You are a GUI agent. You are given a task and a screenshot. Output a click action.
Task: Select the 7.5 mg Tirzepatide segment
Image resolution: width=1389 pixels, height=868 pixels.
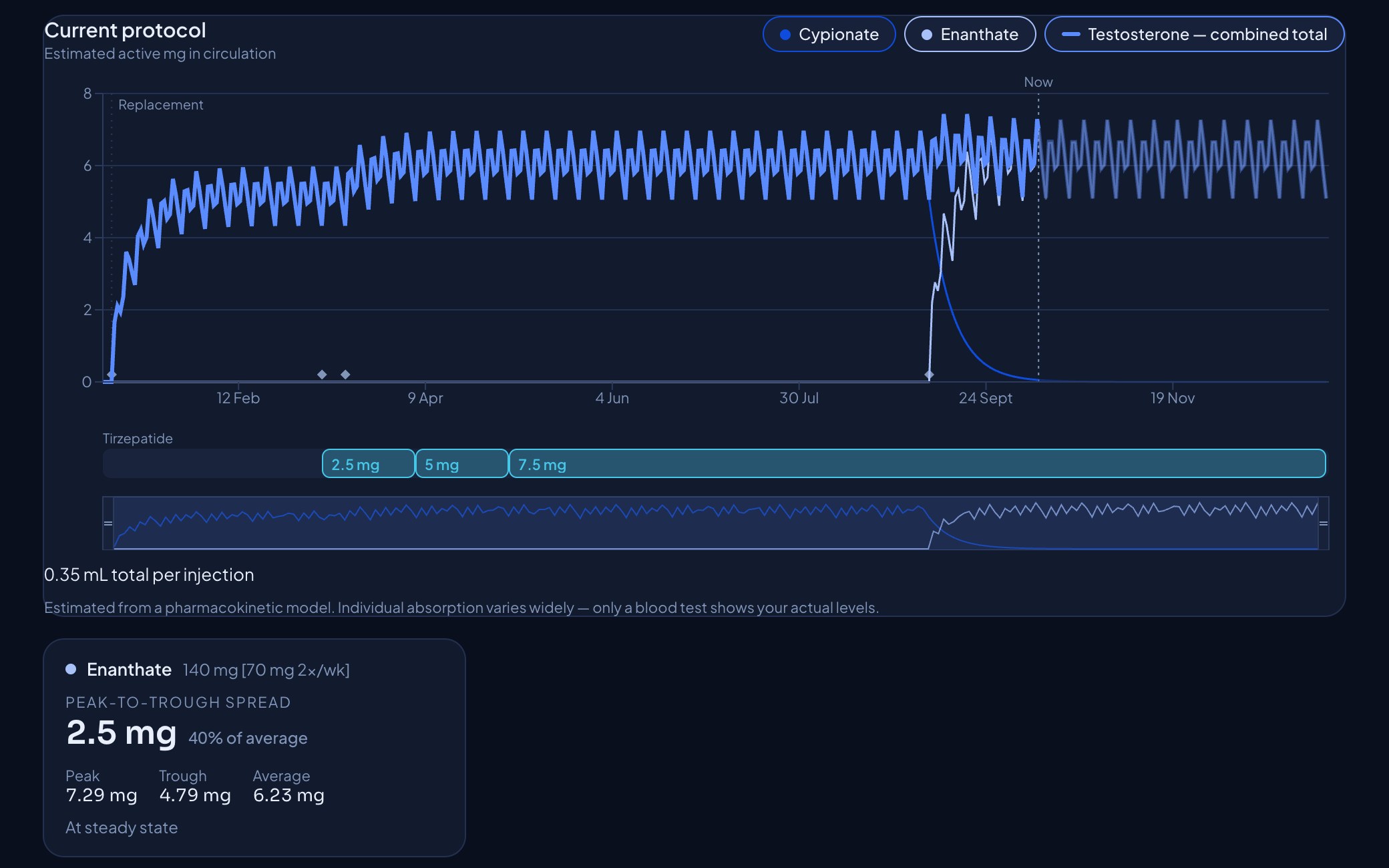pos(917,464)
